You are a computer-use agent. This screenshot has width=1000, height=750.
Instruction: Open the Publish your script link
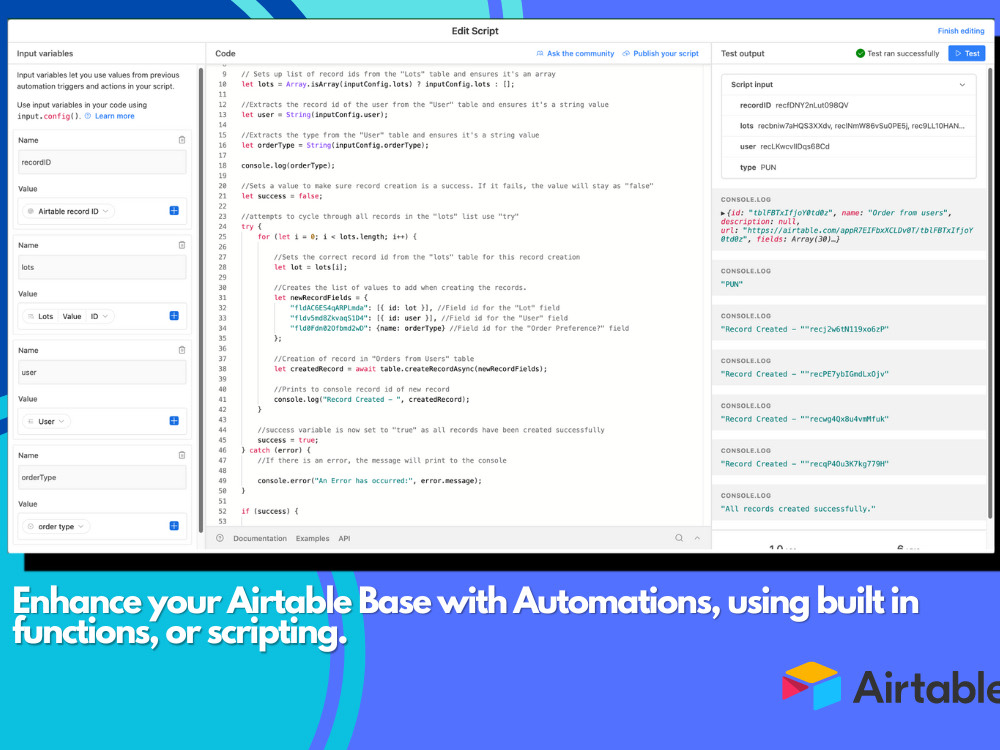coord(665,53)
